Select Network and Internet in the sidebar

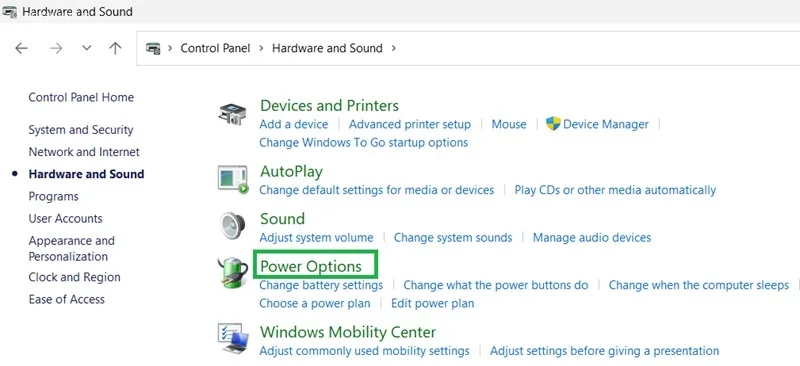[84, 152]
